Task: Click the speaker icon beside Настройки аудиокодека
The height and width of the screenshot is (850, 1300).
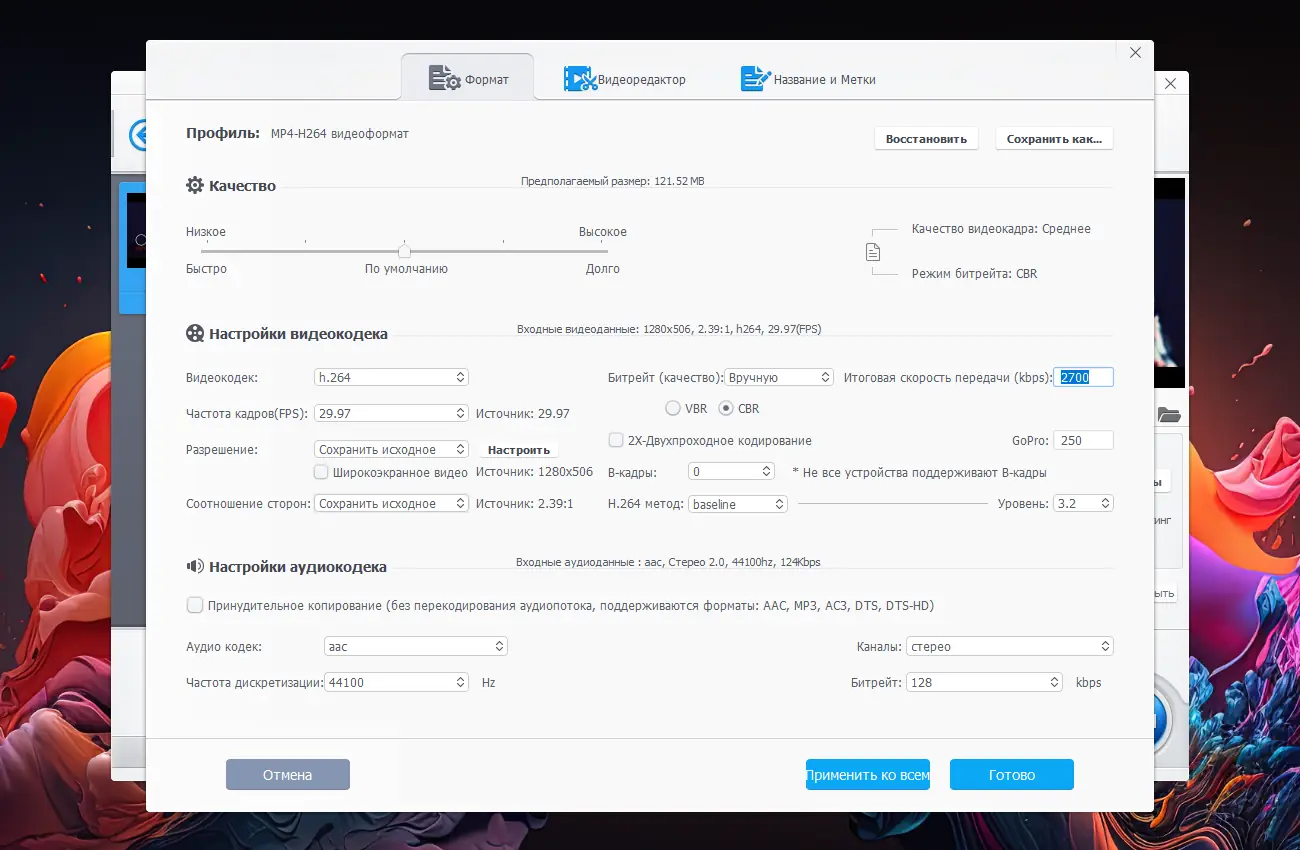Action: 195,566
